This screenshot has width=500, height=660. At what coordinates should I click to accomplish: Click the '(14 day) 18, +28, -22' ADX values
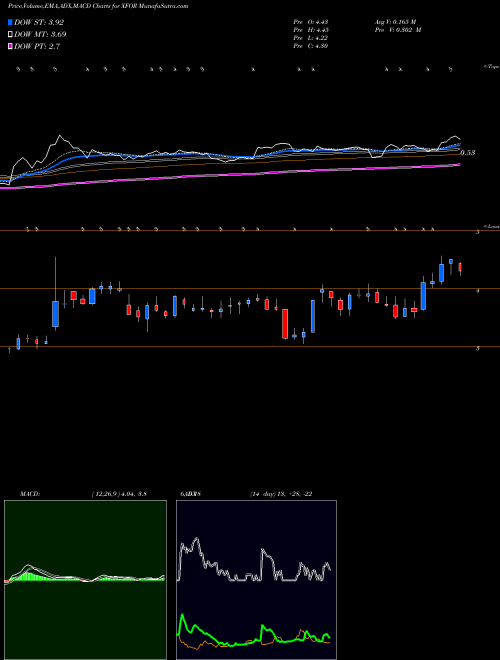281,494
